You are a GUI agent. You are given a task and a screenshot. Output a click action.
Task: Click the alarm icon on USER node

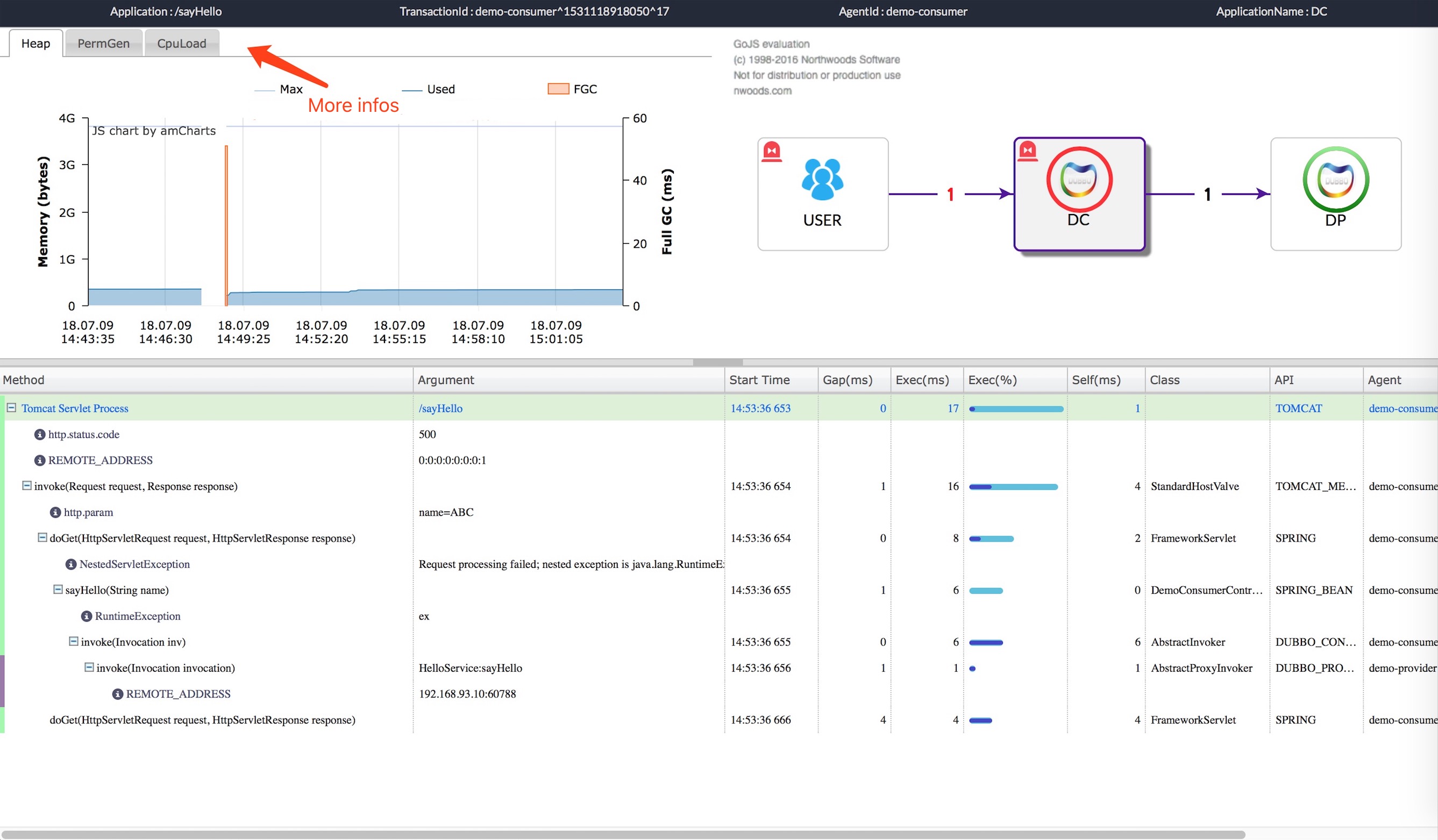772,151
